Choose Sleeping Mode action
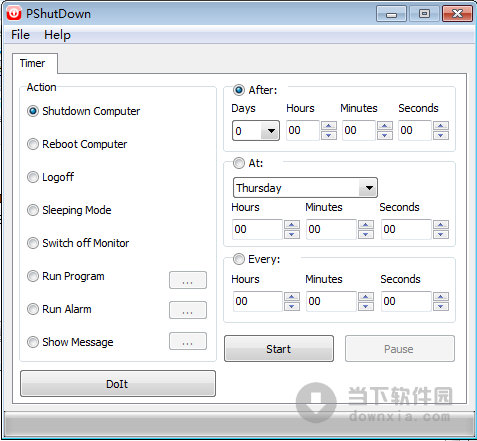The width and height of the screenshot is (477, 441). 69,210
